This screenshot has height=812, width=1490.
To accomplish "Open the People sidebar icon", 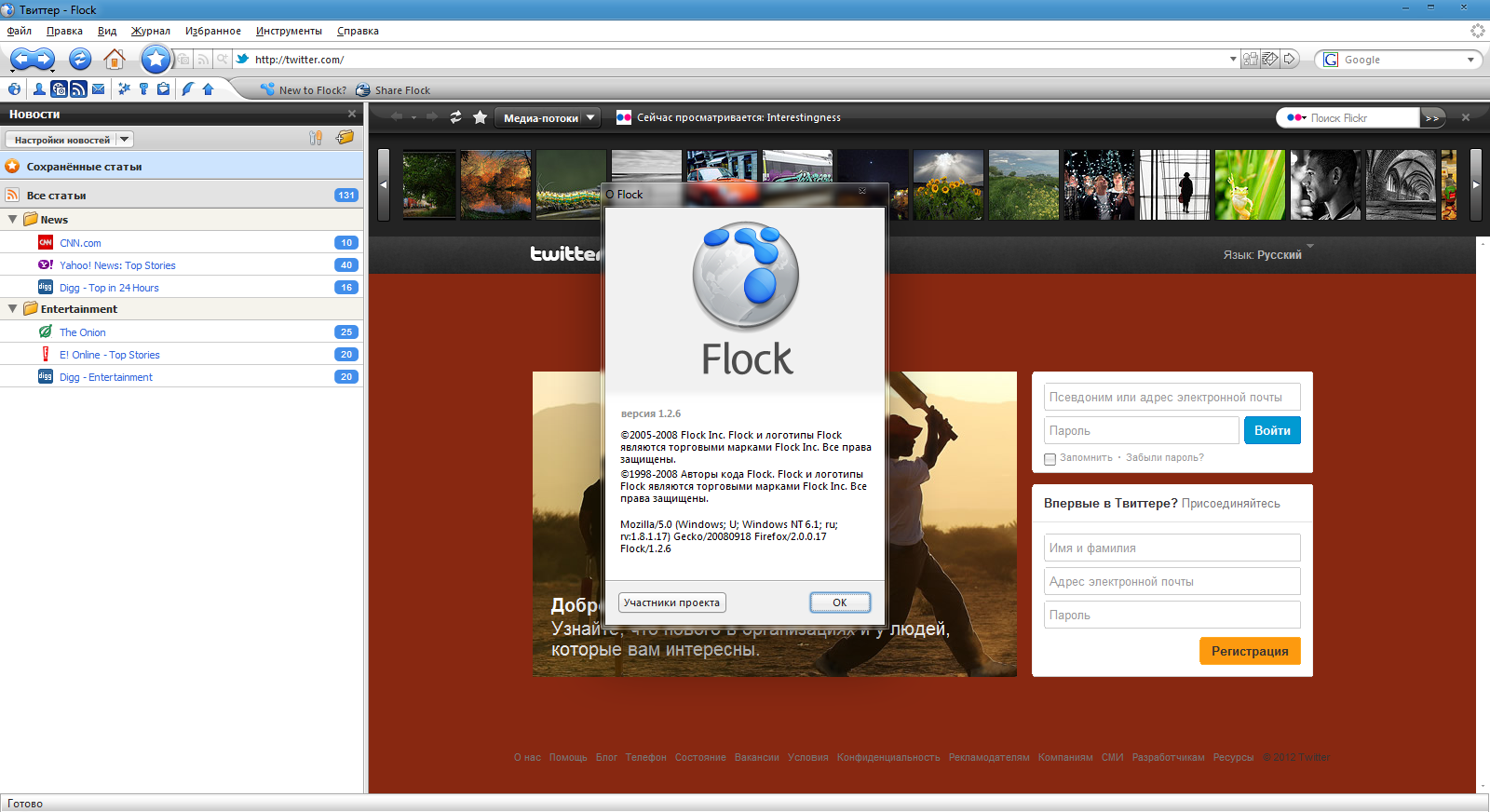I will click(39, 89).
